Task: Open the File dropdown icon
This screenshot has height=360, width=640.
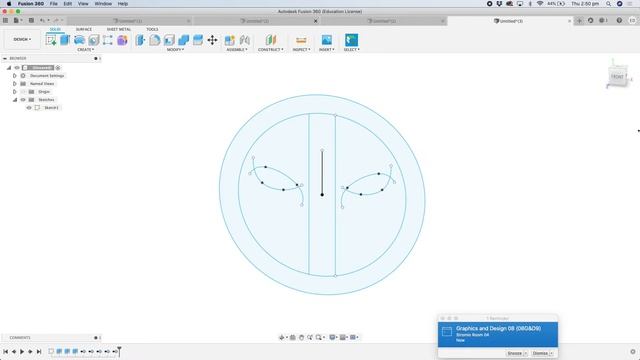Action: 17,20
